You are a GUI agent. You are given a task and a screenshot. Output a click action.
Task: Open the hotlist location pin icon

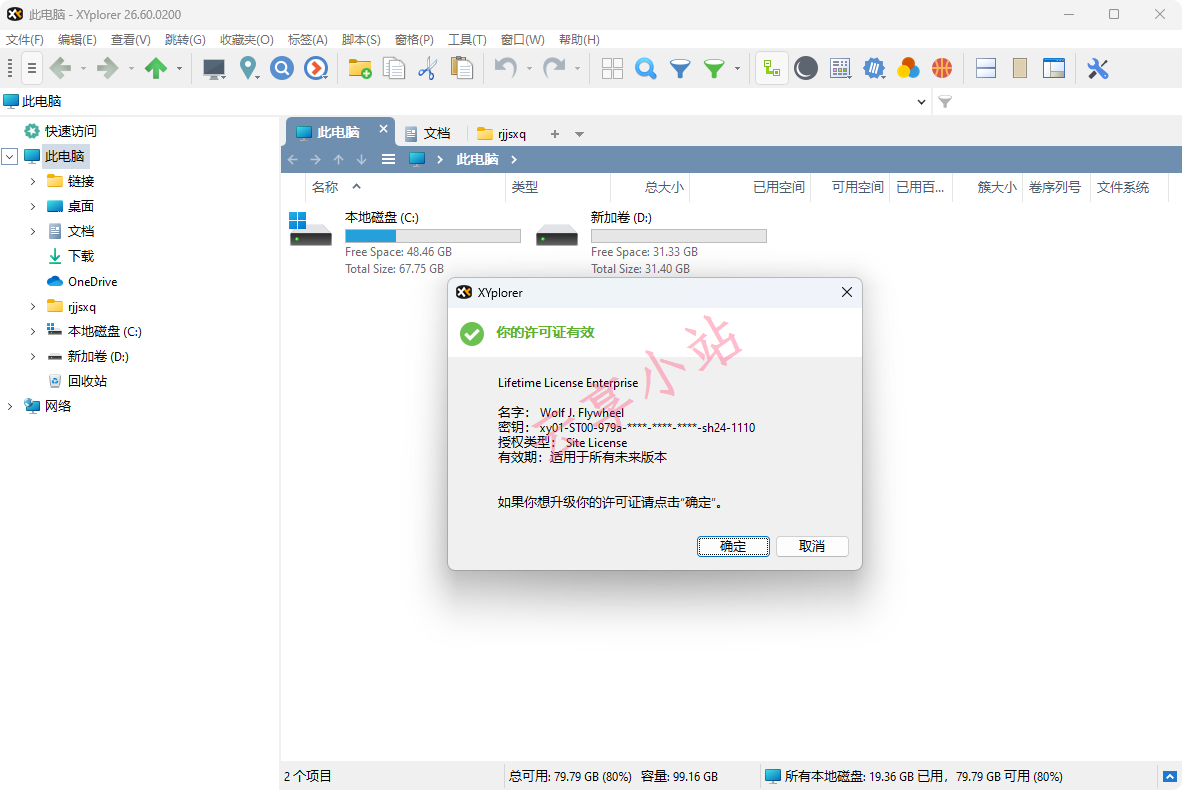point(248,69)
